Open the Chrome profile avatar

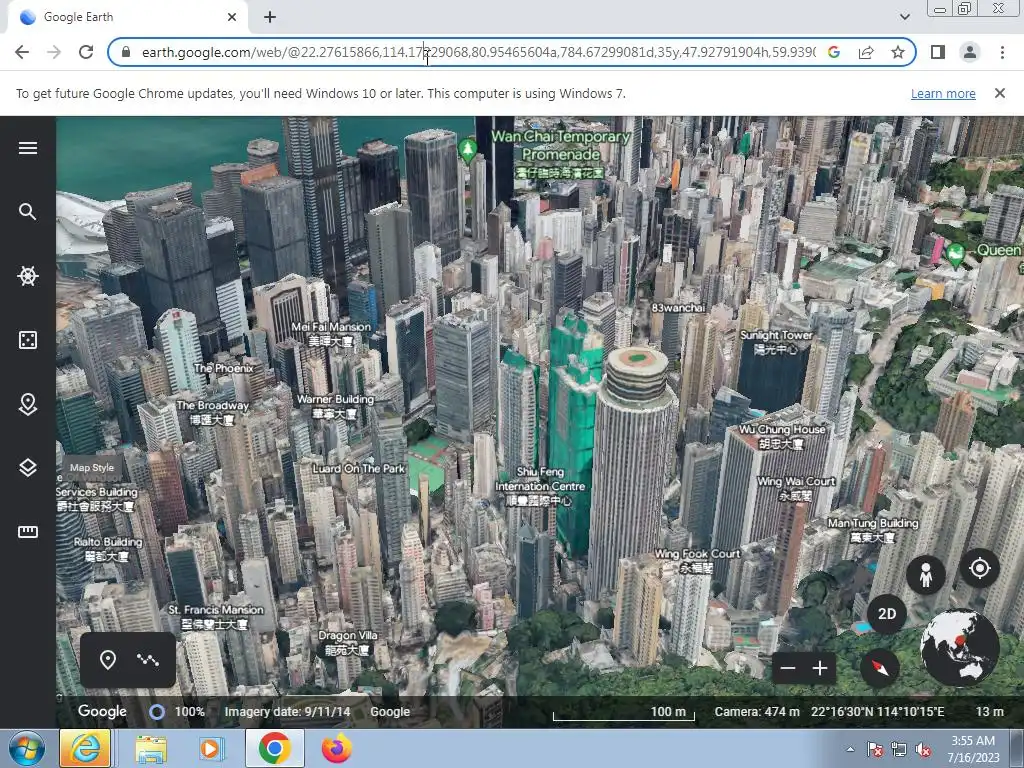970,52
